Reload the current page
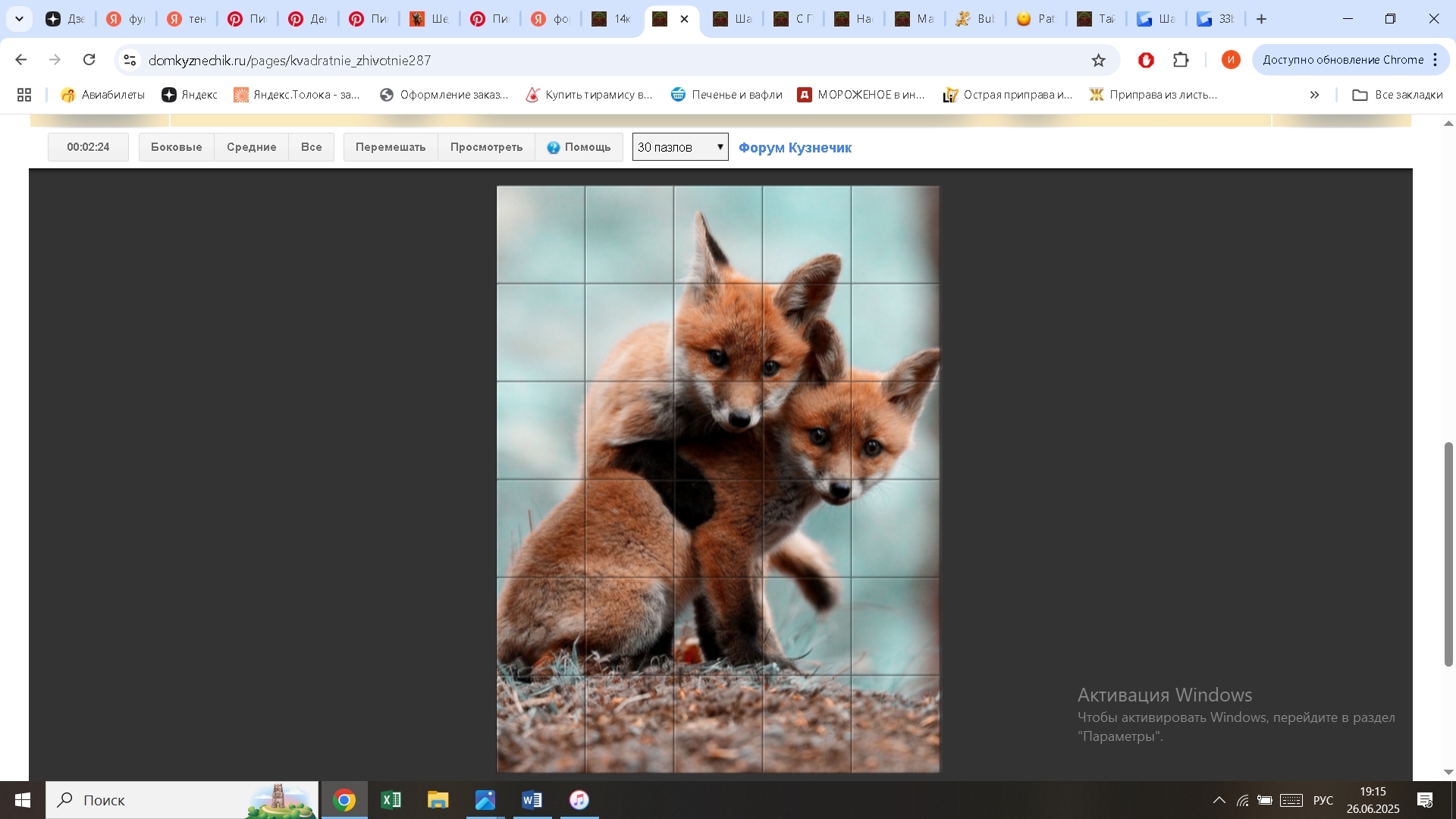Image resolution: width=1456 pixels, height=819 pixels. [89, 60]
